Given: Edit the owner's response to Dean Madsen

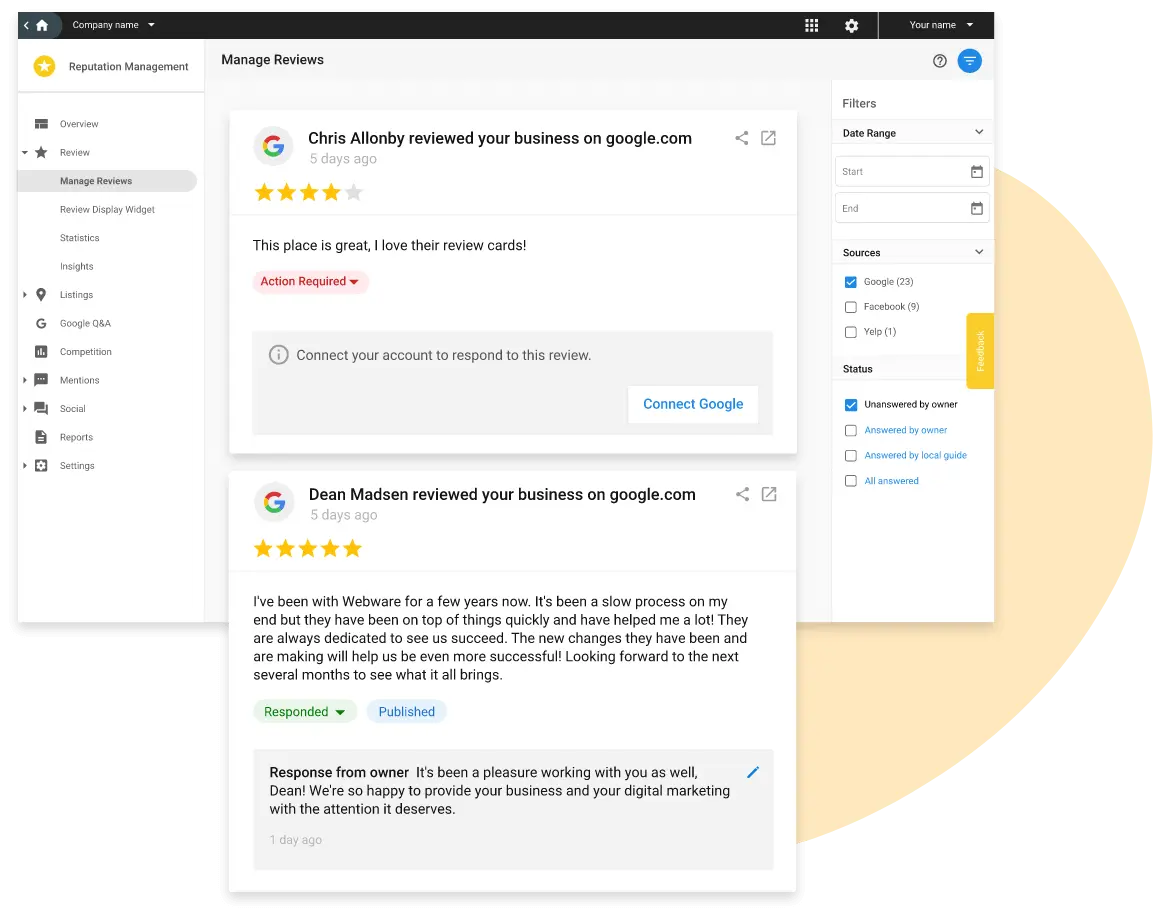Looking at the screenshot, I should click(x=753, y=772).
